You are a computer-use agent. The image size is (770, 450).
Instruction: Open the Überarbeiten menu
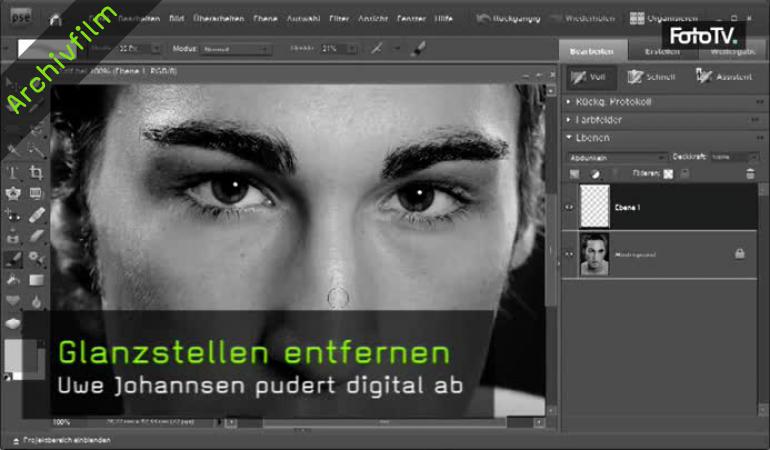[219, 19]
